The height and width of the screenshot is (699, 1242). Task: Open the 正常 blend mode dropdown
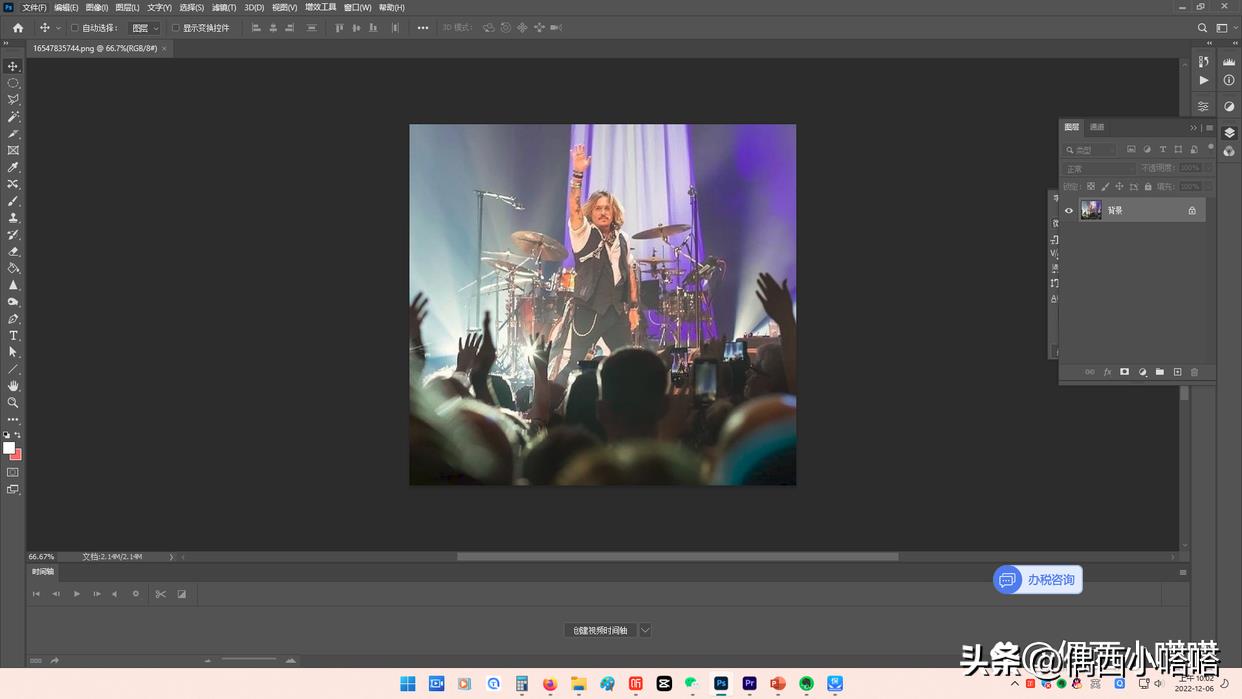(x=1099, y=169)
